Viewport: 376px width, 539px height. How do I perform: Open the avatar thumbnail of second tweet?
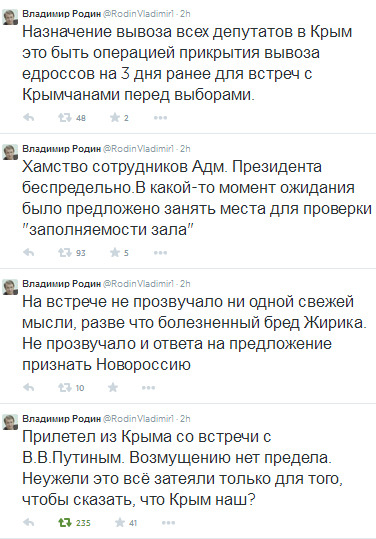10,152
